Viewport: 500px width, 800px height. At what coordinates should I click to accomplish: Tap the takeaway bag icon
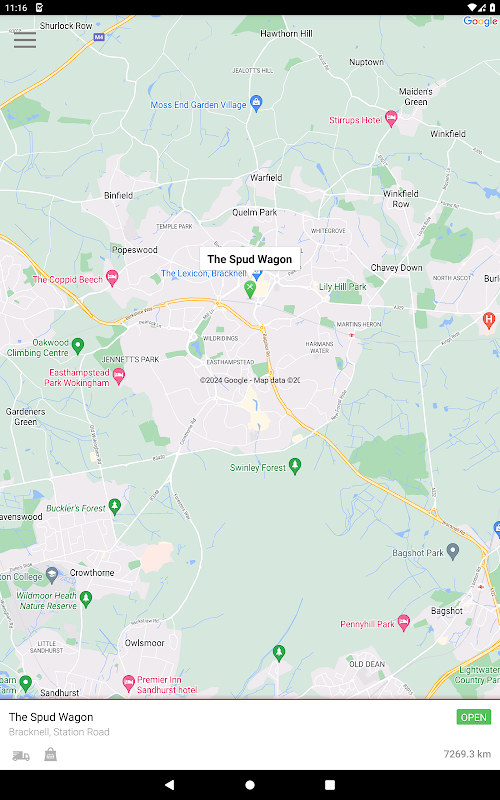coord(50,754)
